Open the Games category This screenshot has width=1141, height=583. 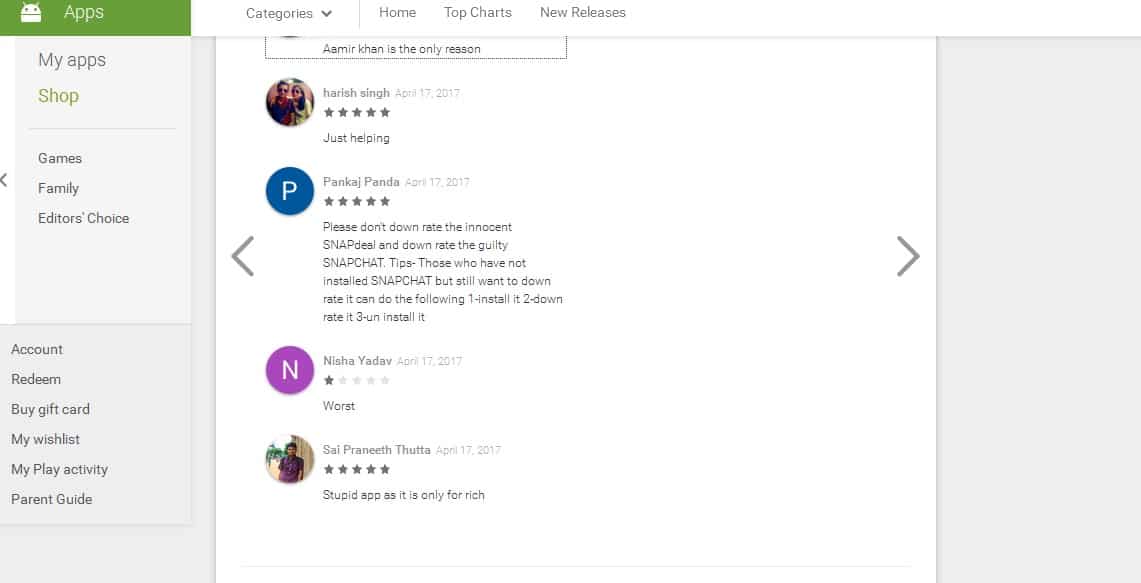(x=60, y=158)
